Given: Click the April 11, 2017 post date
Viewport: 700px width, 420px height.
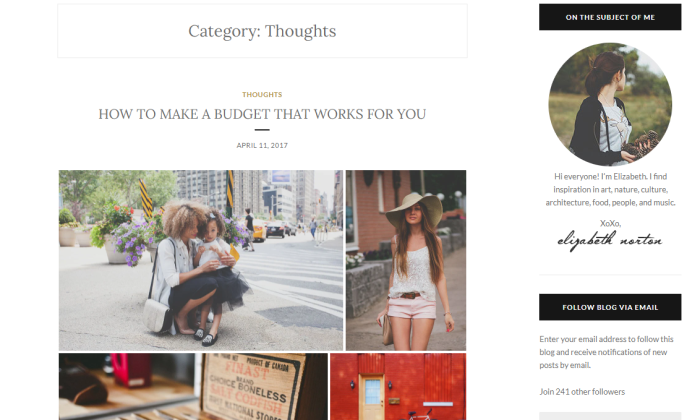Looking at the screenshot, I should [262, 146].
